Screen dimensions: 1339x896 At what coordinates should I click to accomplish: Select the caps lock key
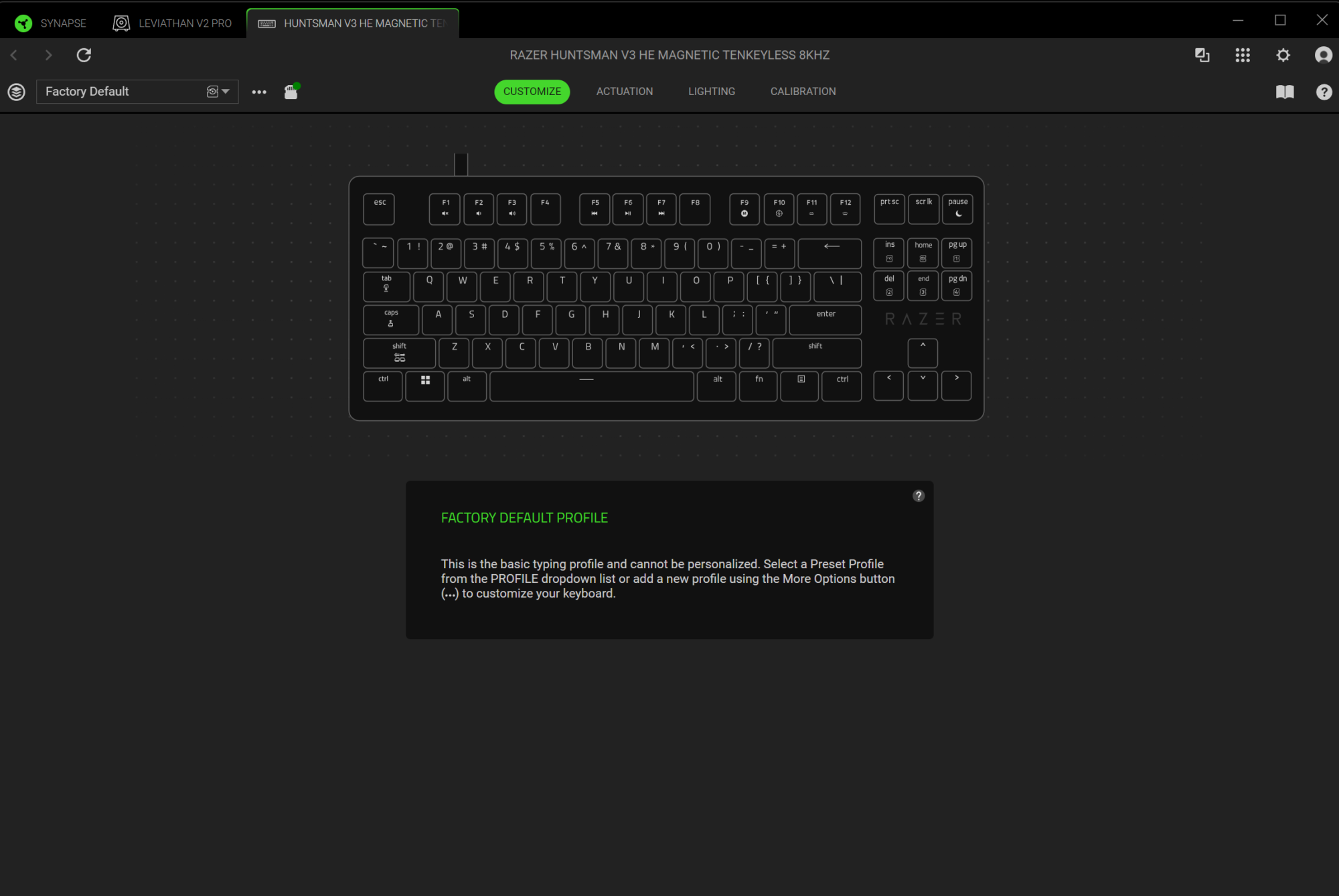(391, 320)
